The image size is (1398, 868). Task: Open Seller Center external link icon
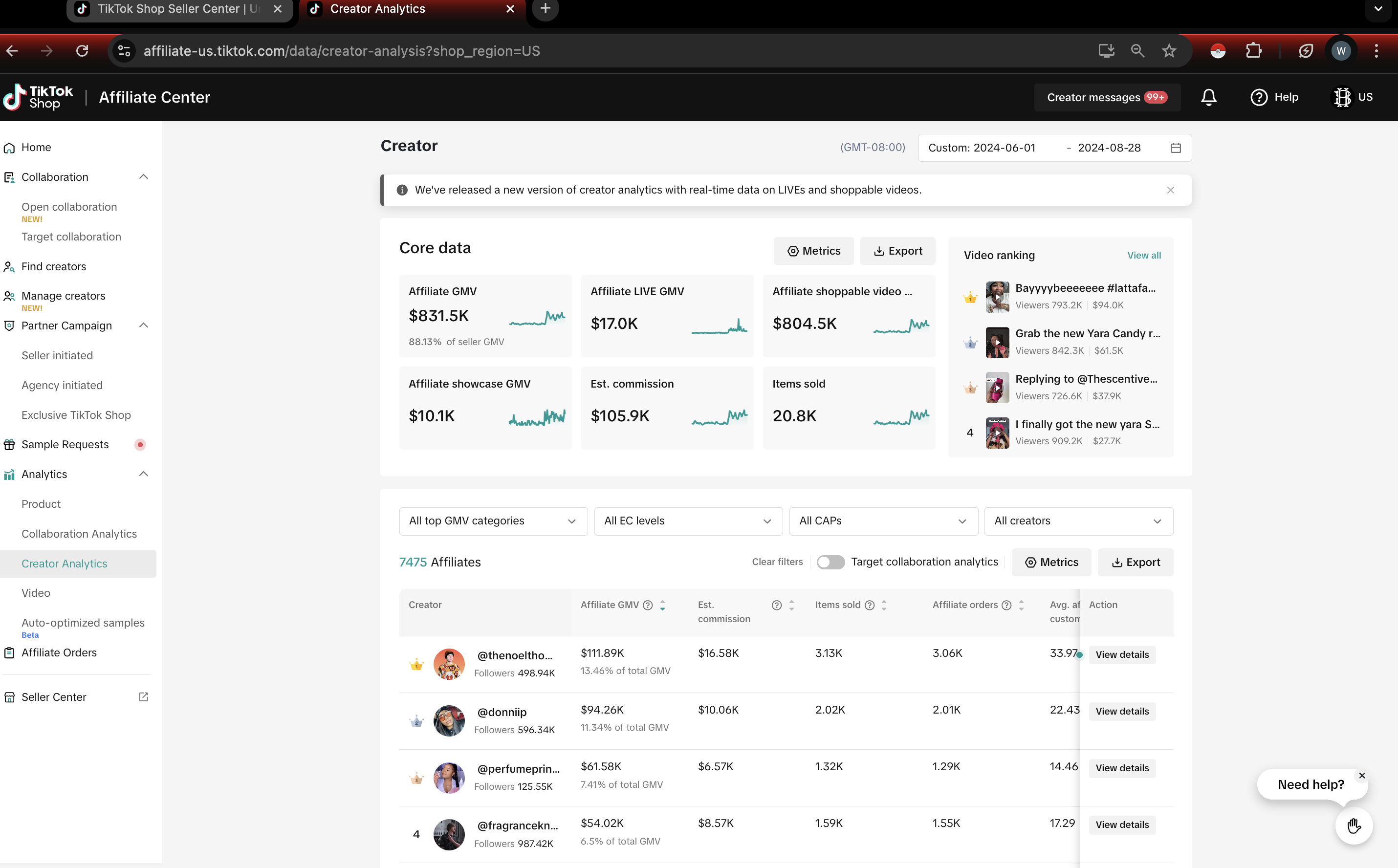point(144,697)
